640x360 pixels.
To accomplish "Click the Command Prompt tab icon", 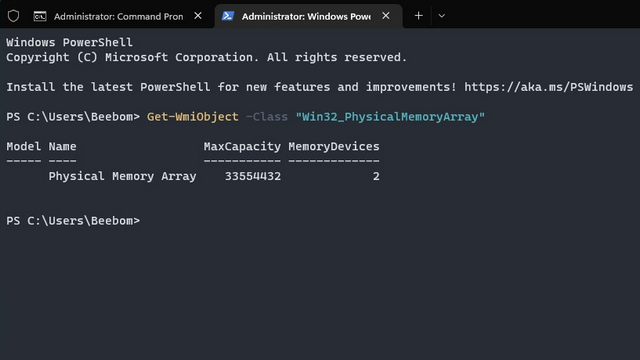I will click(x=40, y=16).
